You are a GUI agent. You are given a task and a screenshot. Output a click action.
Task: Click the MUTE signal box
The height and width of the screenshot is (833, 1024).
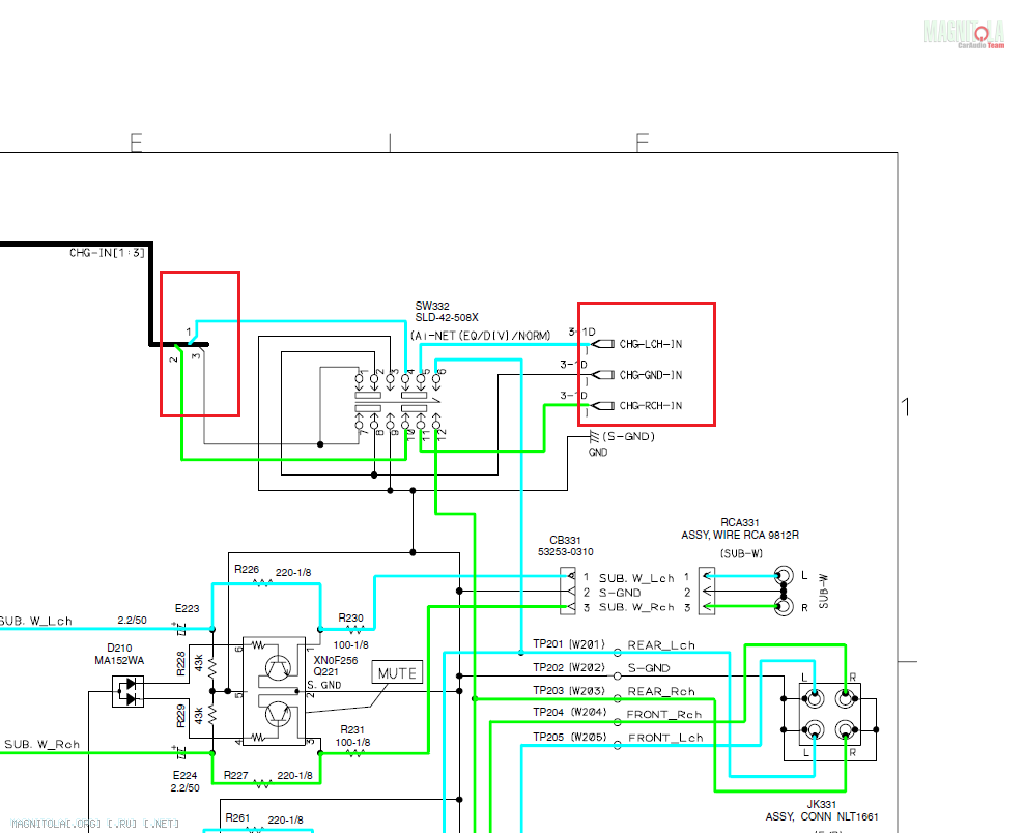tap(397, 673)
